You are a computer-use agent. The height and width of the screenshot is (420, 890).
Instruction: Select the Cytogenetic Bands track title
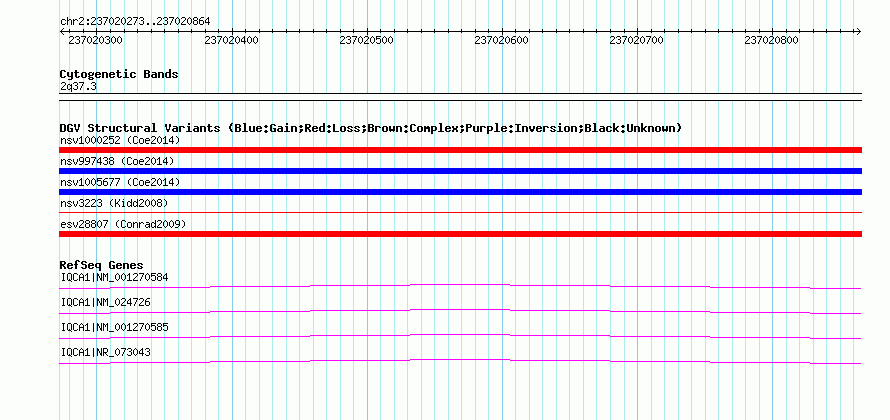coord(119,74)
